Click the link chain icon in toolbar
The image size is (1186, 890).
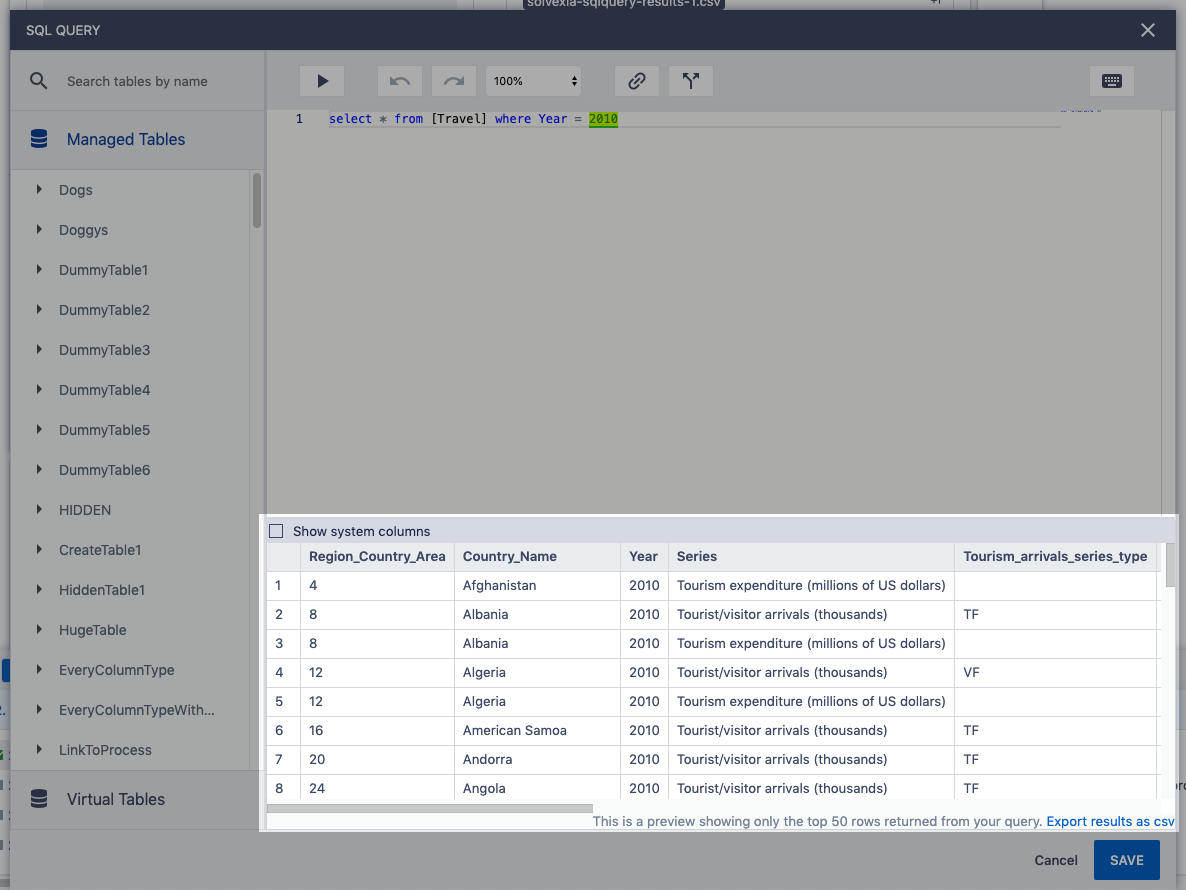click(636, 81)
